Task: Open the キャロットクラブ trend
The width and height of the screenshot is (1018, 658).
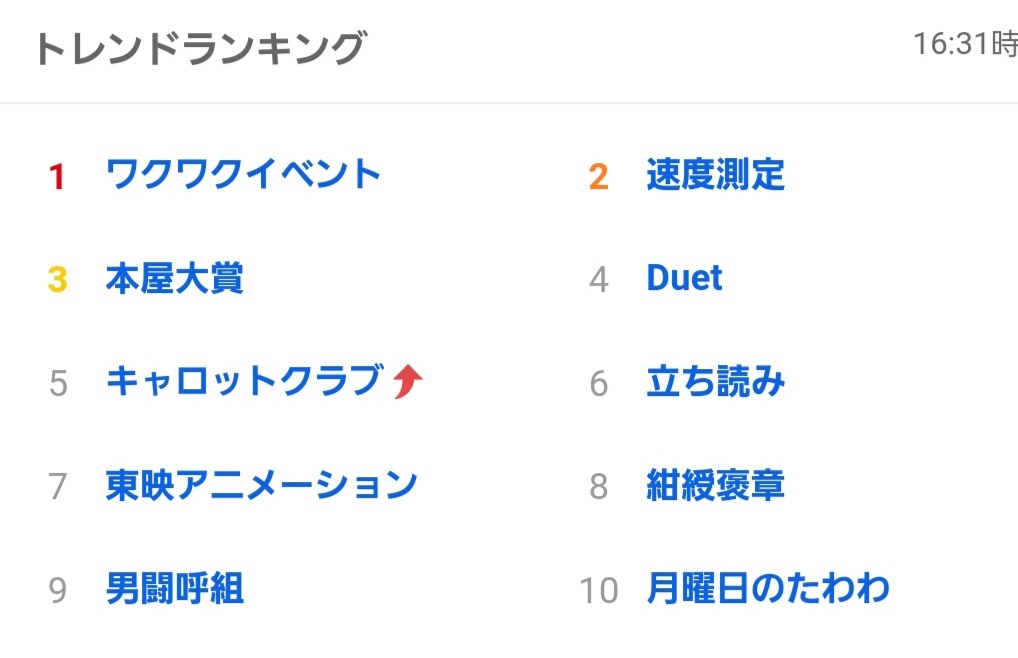Action: (x=245, y=381)
